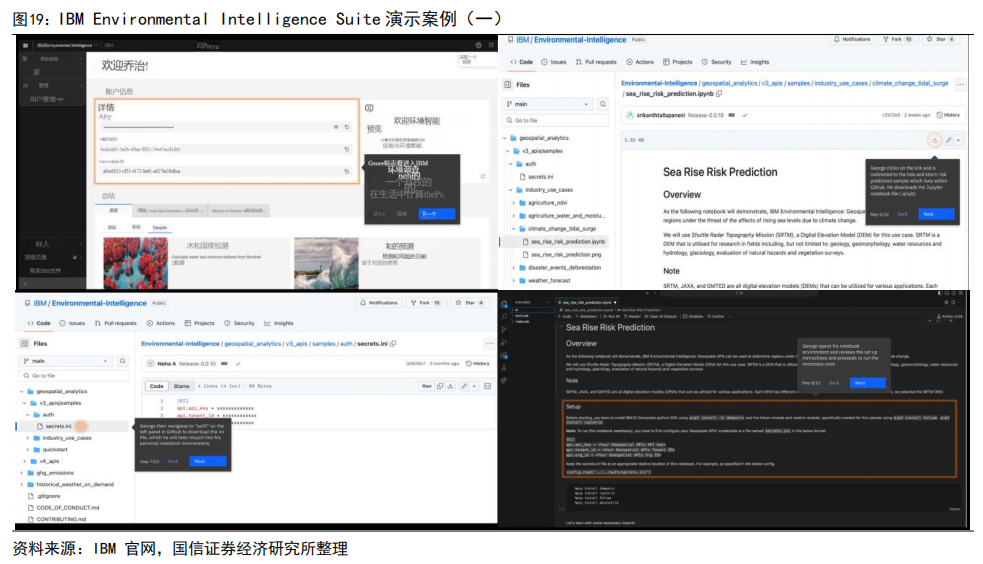Open main branch dropdown in the secrets.ini window
Image resolution: width=983 pixels, height=564 pixels.
pyautogui.click(x=66, y=361)
